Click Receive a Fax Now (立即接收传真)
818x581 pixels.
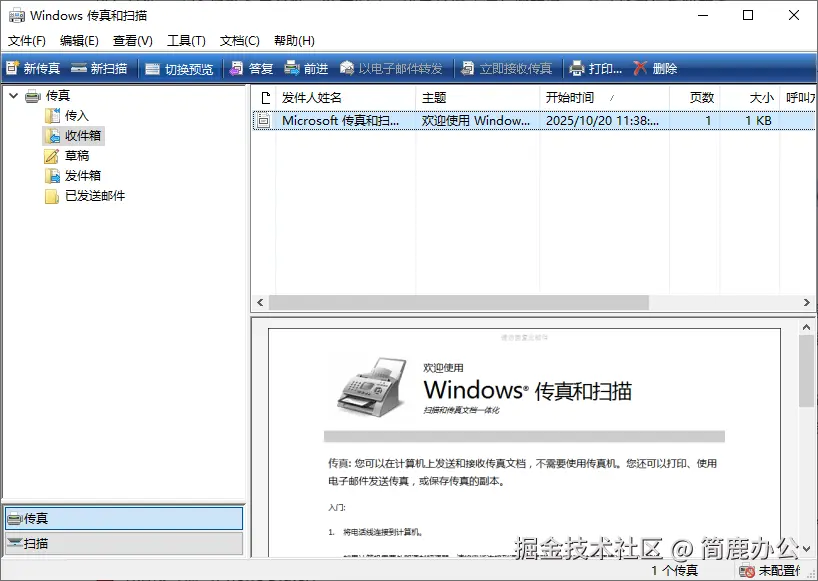point(507,68)
